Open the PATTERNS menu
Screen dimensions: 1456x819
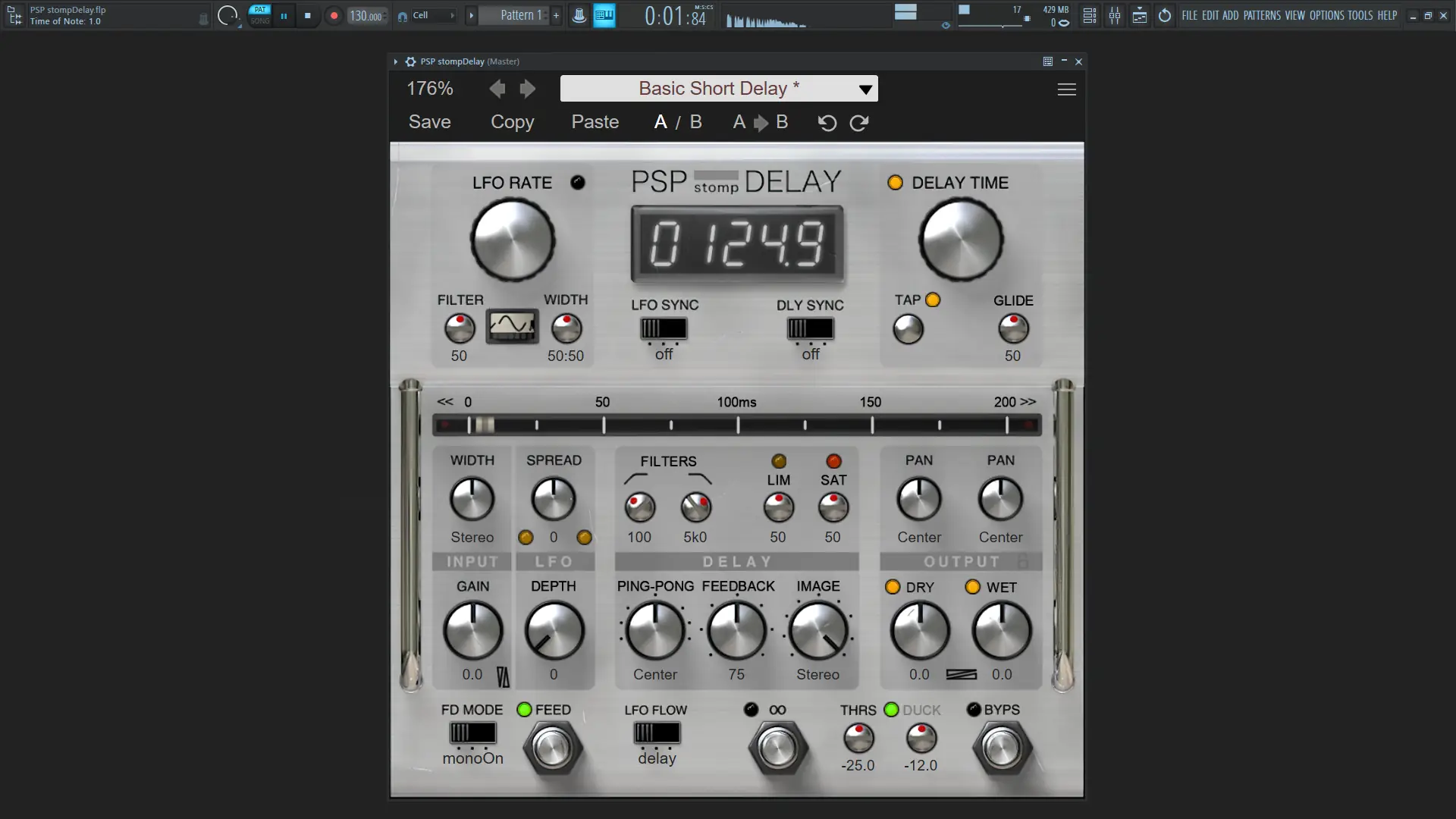pyautogui.click(x=1261, y=15)
